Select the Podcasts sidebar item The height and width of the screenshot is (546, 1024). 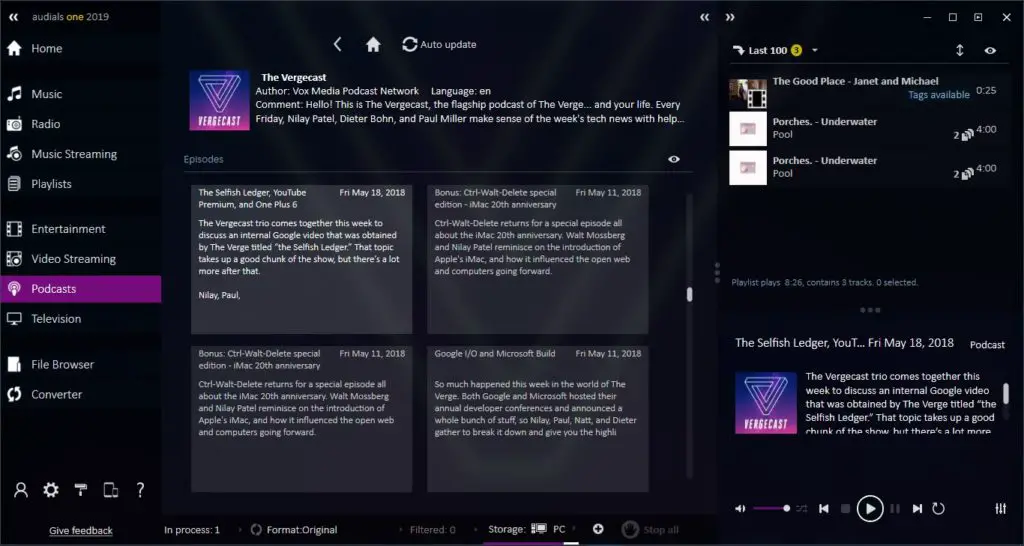[x=80, y=289]
